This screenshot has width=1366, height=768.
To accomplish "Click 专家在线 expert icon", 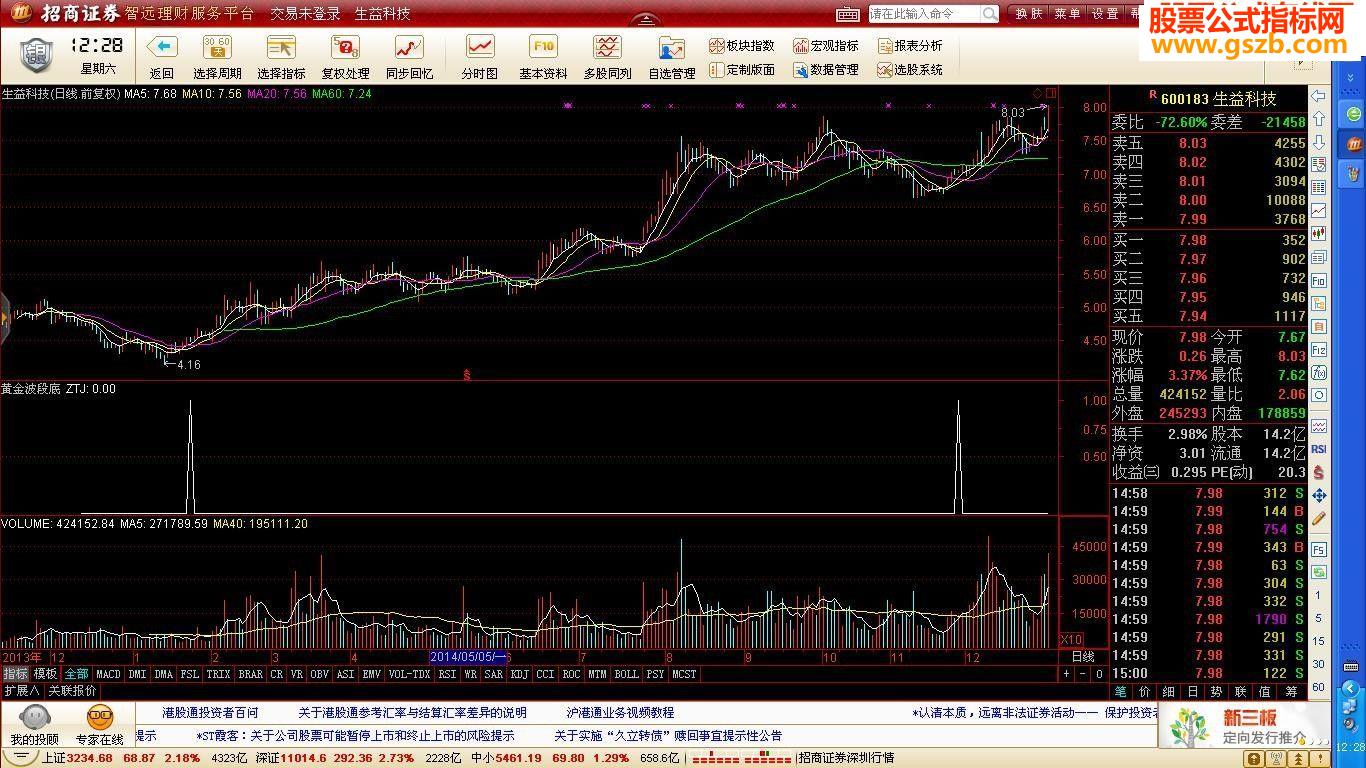I will pyautogui.click(x=99, y=726).
